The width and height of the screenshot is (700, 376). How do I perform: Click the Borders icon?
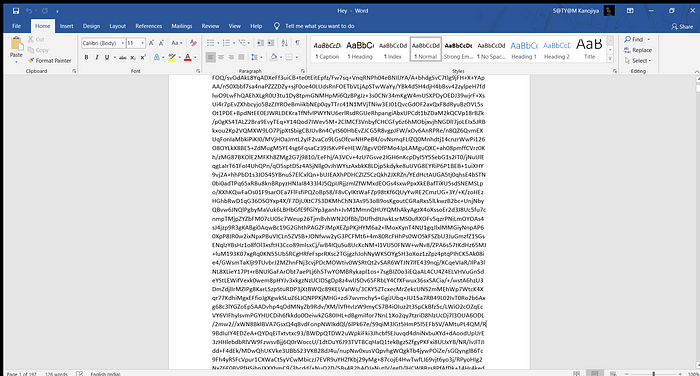point(289,58)
